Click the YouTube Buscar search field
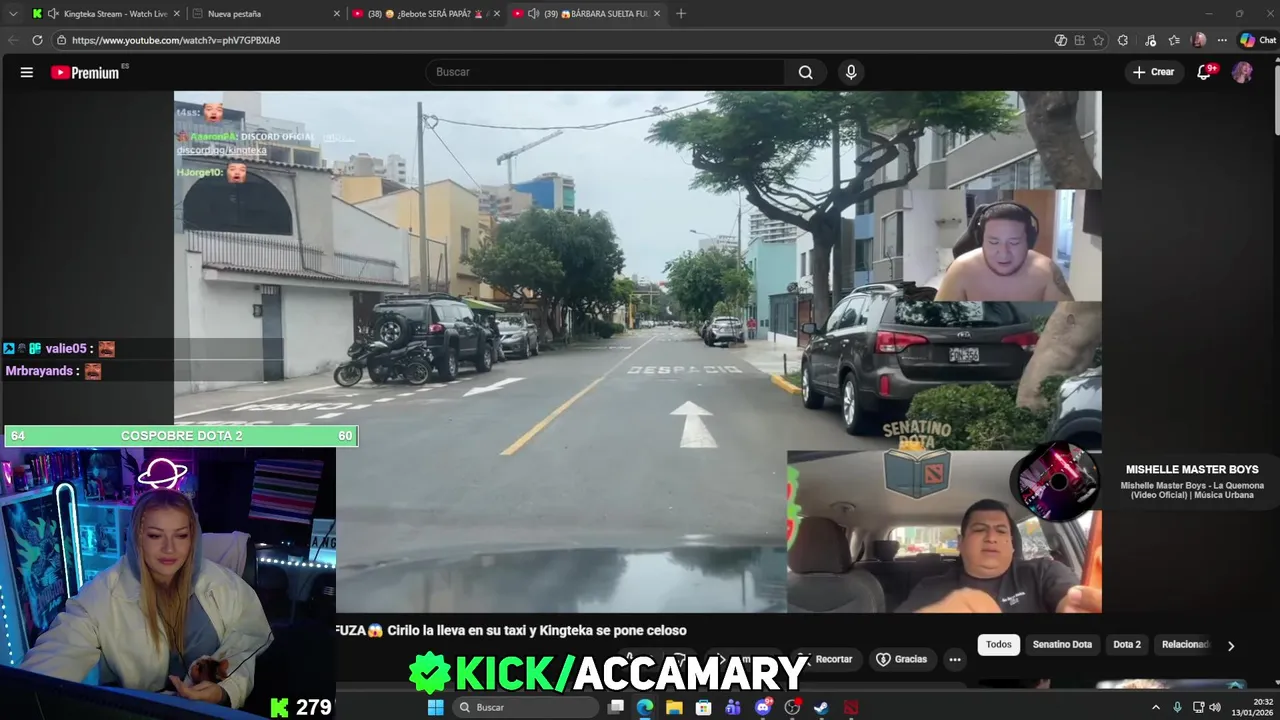Screen dimensions: 1280x720 pyautogui.click(x=606, y=72)
